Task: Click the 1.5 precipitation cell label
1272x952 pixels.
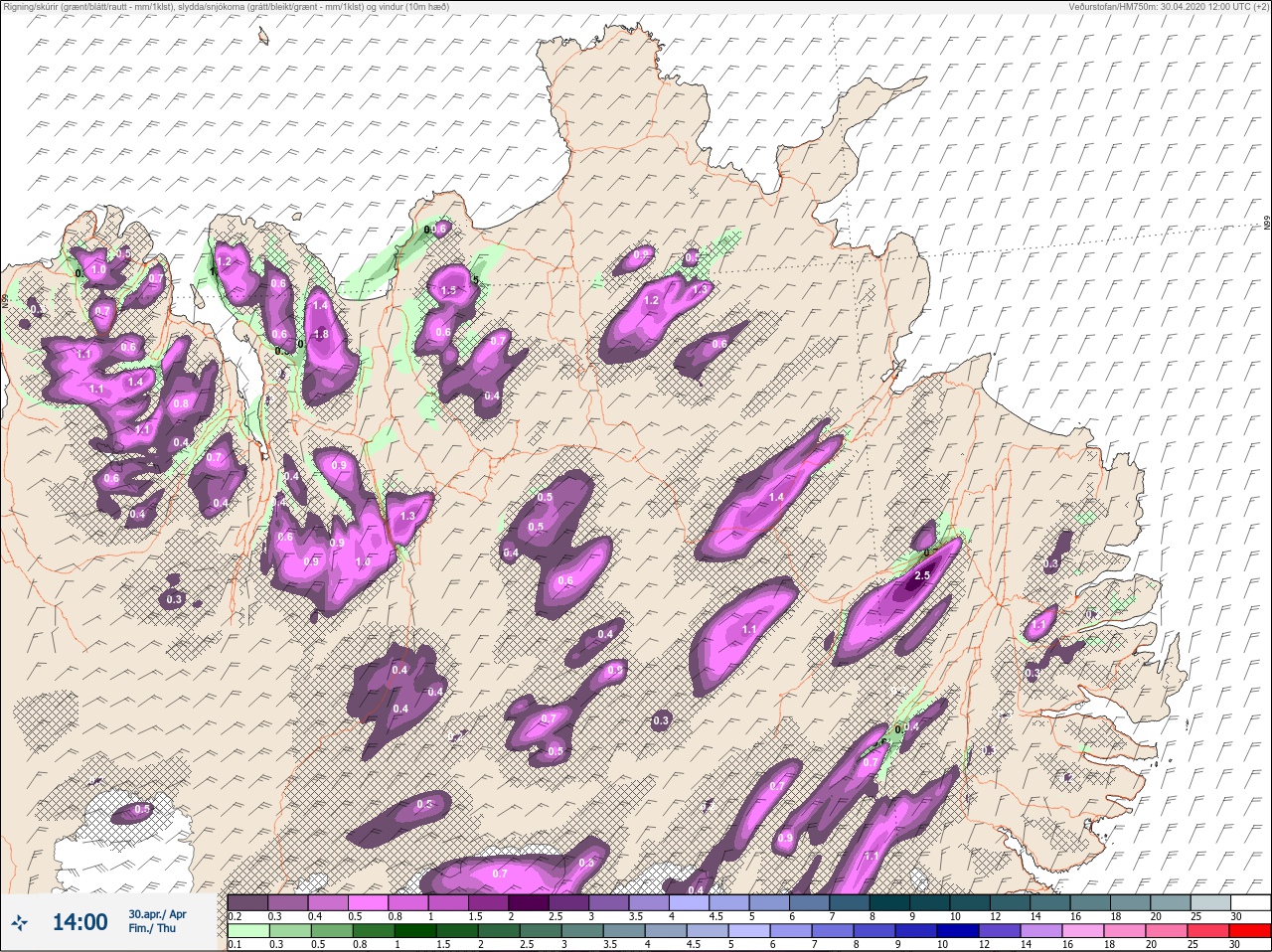Action: pyautogui.click(x=448, y=291)
